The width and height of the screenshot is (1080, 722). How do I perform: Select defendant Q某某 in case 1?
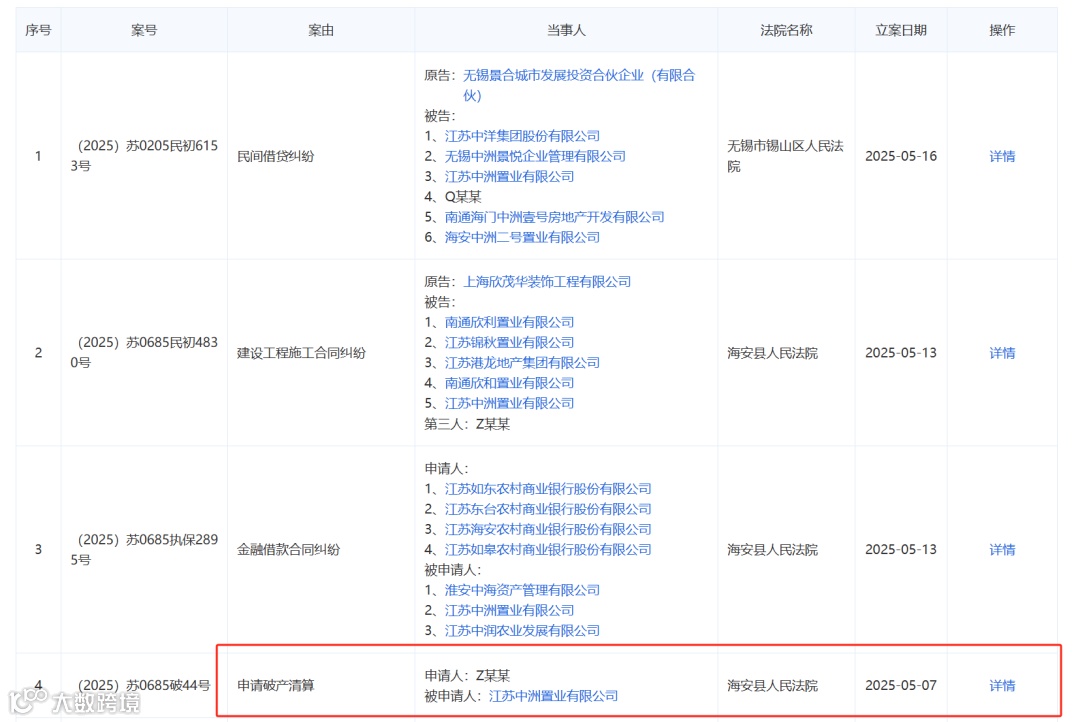(463, 197)
